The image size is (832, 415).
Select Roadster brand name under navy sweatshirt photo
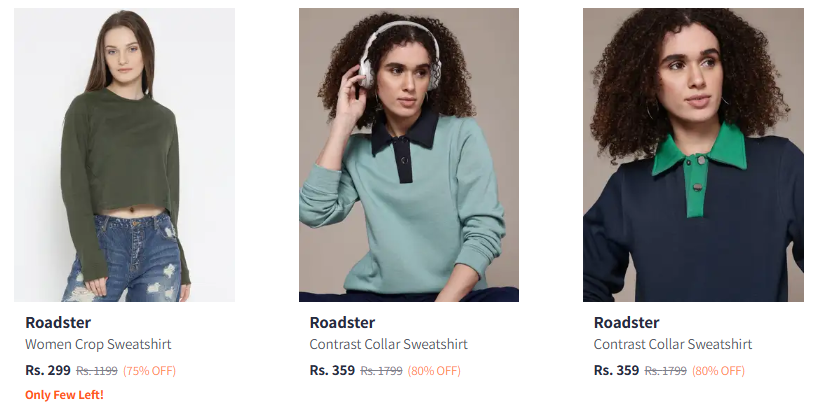pos(627,322)
